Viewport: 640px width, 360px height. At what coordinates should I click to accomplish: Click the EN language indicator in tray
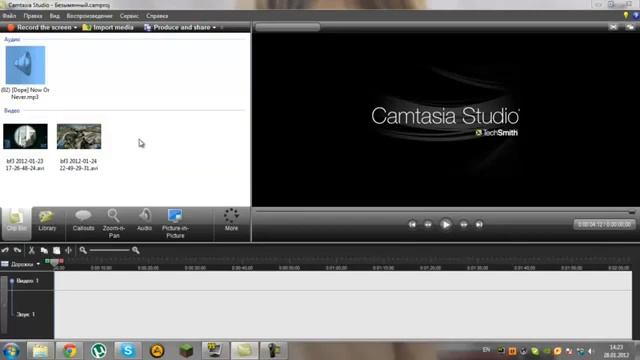tap(487, 350)
